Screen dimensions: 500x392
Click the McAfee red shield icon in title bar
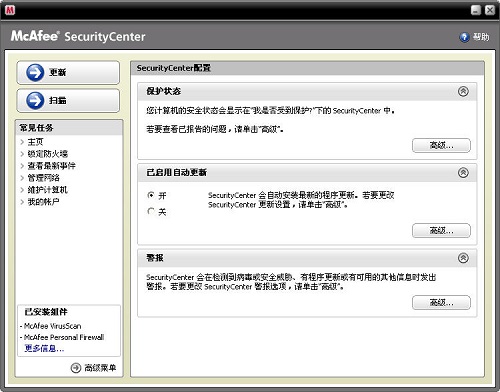point(10,10)
